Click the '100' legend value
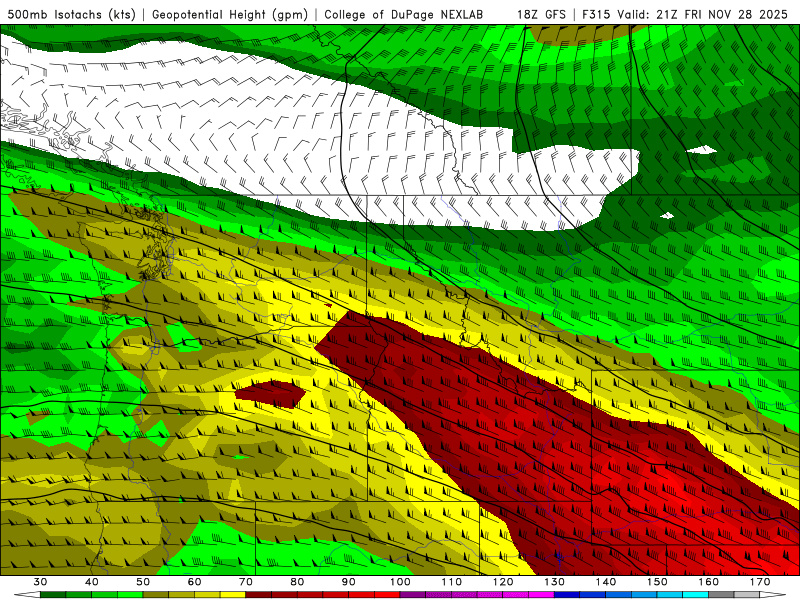 [400, 582]
